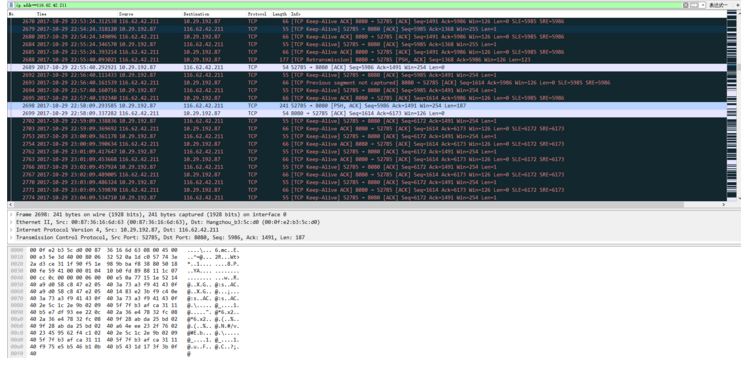Screen dimensions: 744x368
Task: Expand the Ethernet II details row
Action: point(11,222)
